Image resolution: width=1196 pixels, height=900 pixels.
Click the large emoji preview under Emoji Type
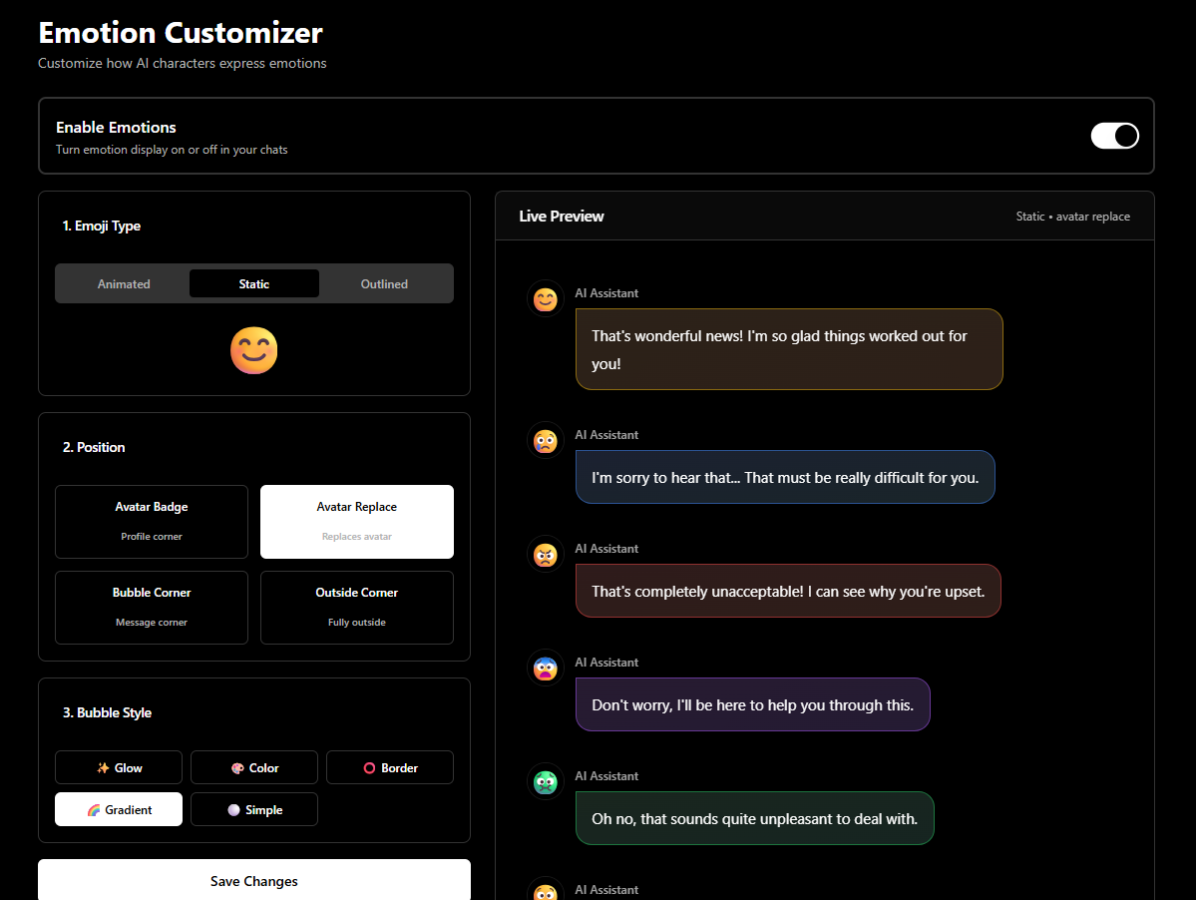(254, 351)
